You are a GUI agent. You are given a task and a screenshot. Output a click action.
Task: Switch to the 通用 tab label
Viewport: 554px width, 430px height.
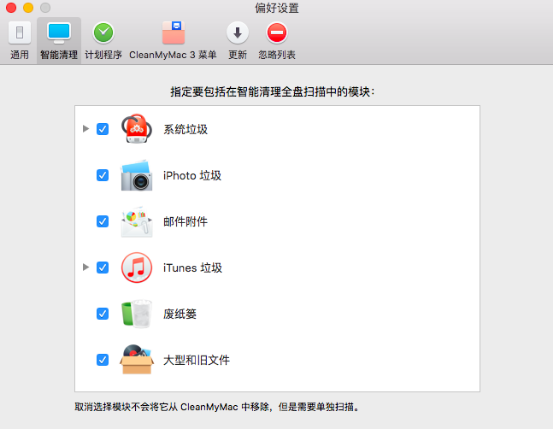19,55
